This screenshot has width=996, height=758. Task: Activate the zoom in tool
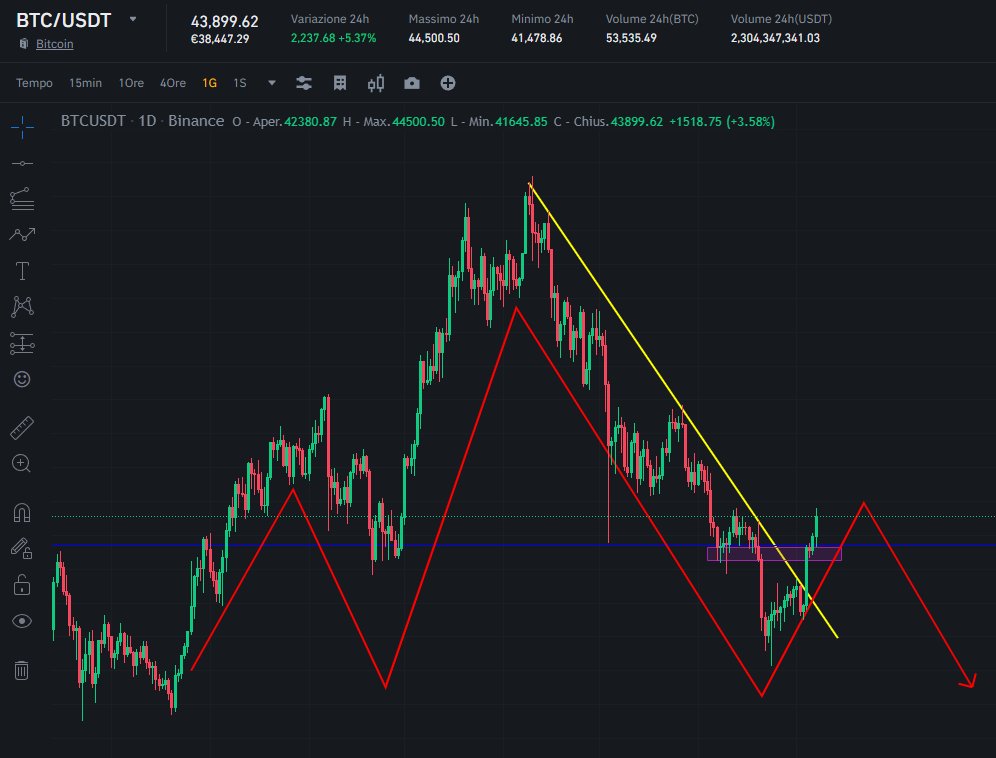tap(22, 464)
